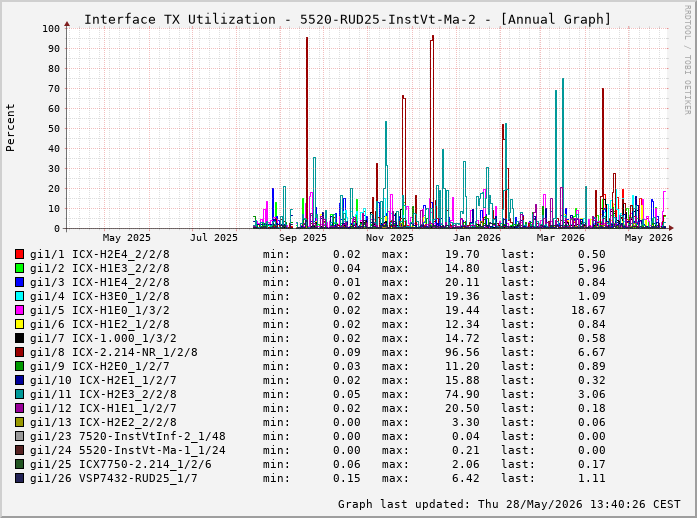Select the legend label gi1/6 ICX-H1E2_1/2/8
697x518 pixels.
coord(100,324)
